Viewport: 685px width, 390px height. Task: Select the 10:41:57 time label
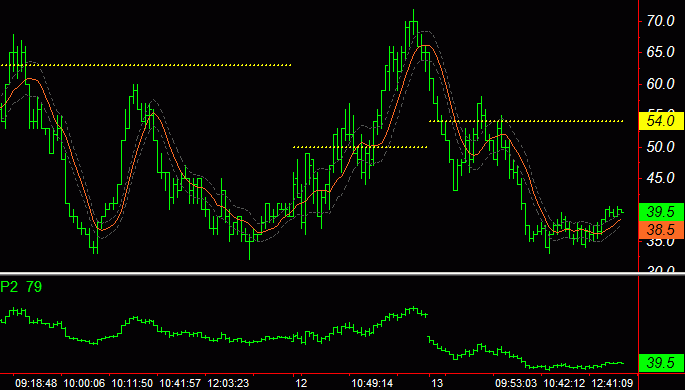pyautogui.click(x=180, y=383)
